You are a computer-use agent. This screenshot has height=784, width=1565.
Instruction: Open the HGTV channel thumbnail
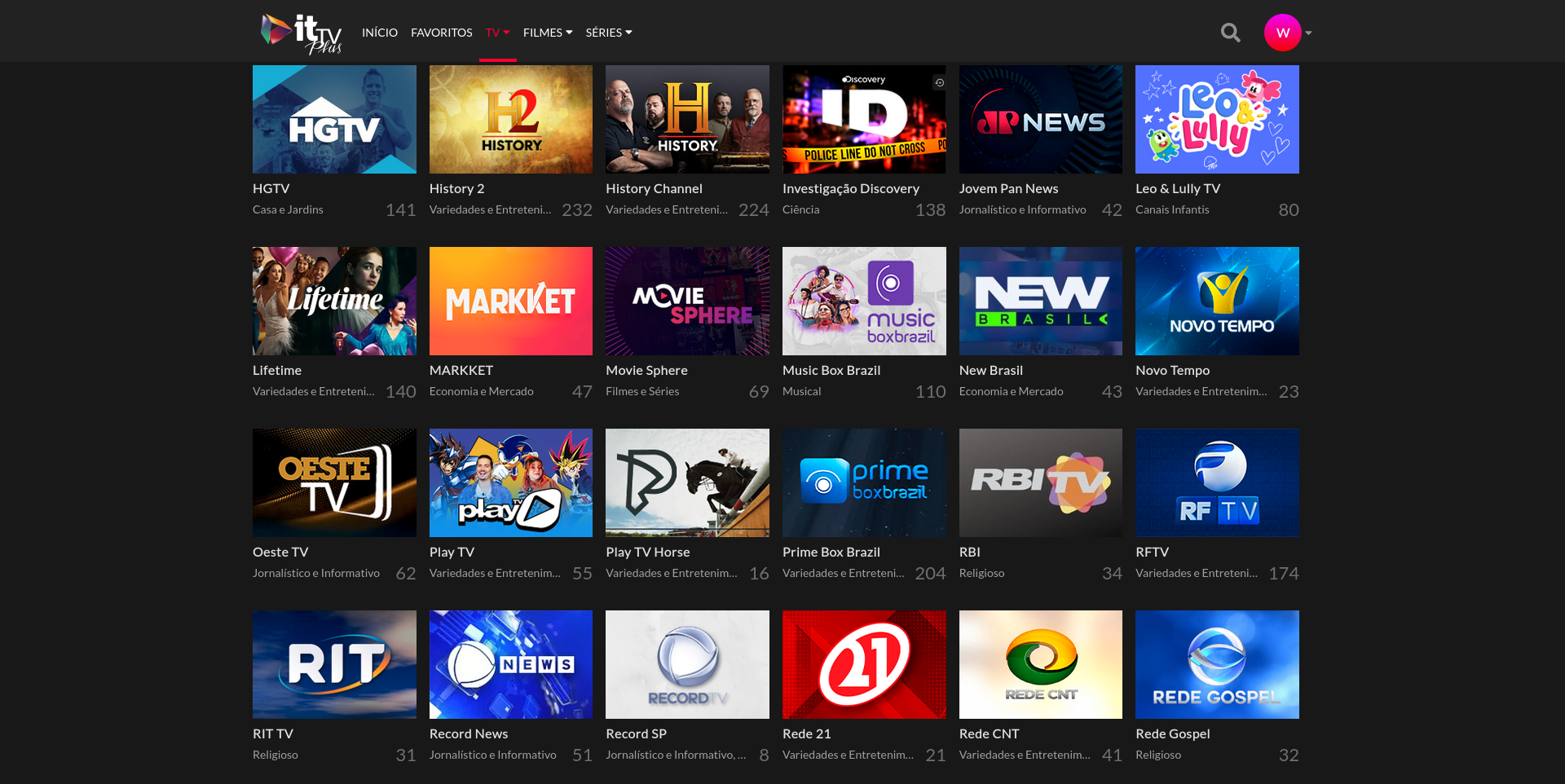point(334,119)
